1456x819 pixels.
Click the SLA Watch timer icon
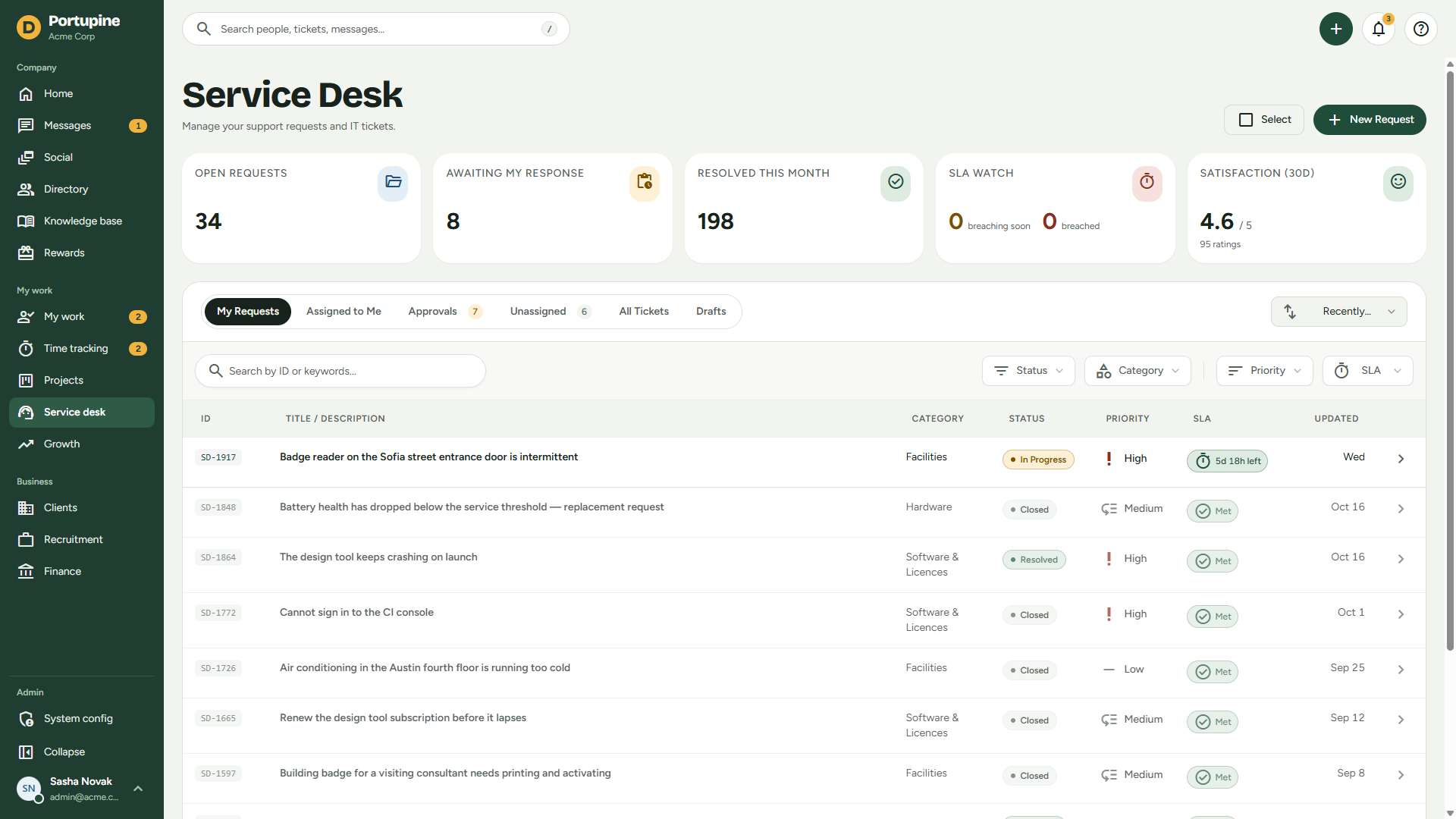(1147, 183)
